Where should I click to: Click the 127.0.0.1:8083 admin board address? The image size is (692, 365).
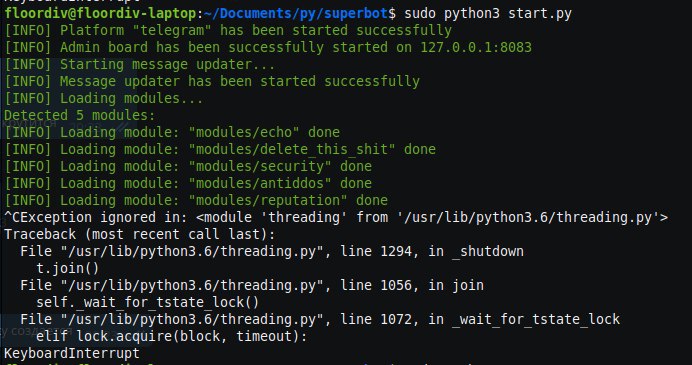pyautogui.click(x=476, y=47)
